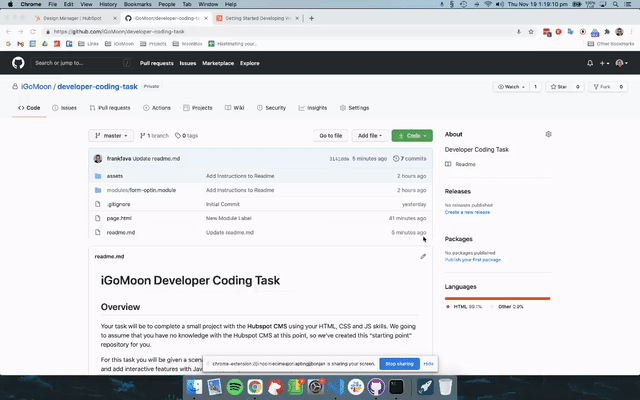Screen dimensions: 640x400
Task: Open the History menu in macOS menu bar
Action: [x=108, y=4]
